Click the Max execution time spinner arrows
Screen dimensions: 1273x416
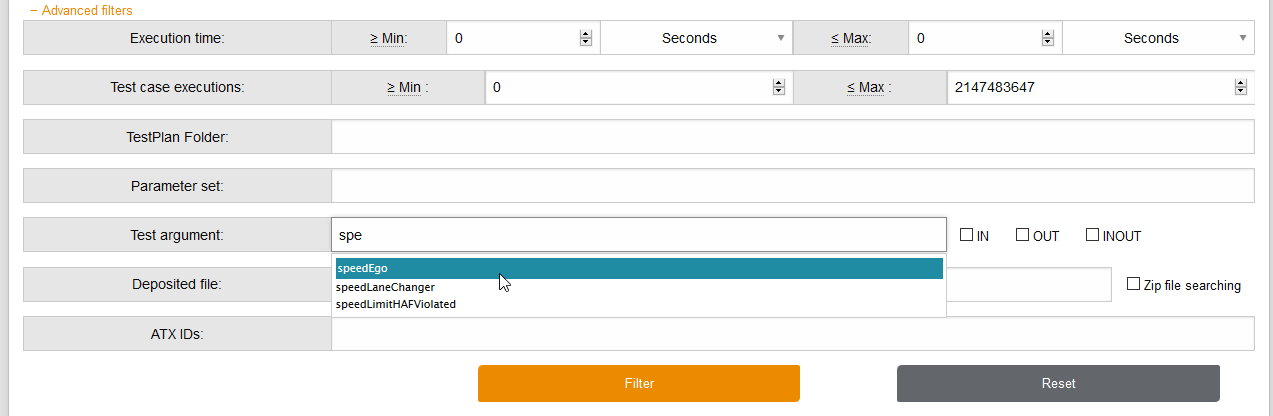point(1048,38)
